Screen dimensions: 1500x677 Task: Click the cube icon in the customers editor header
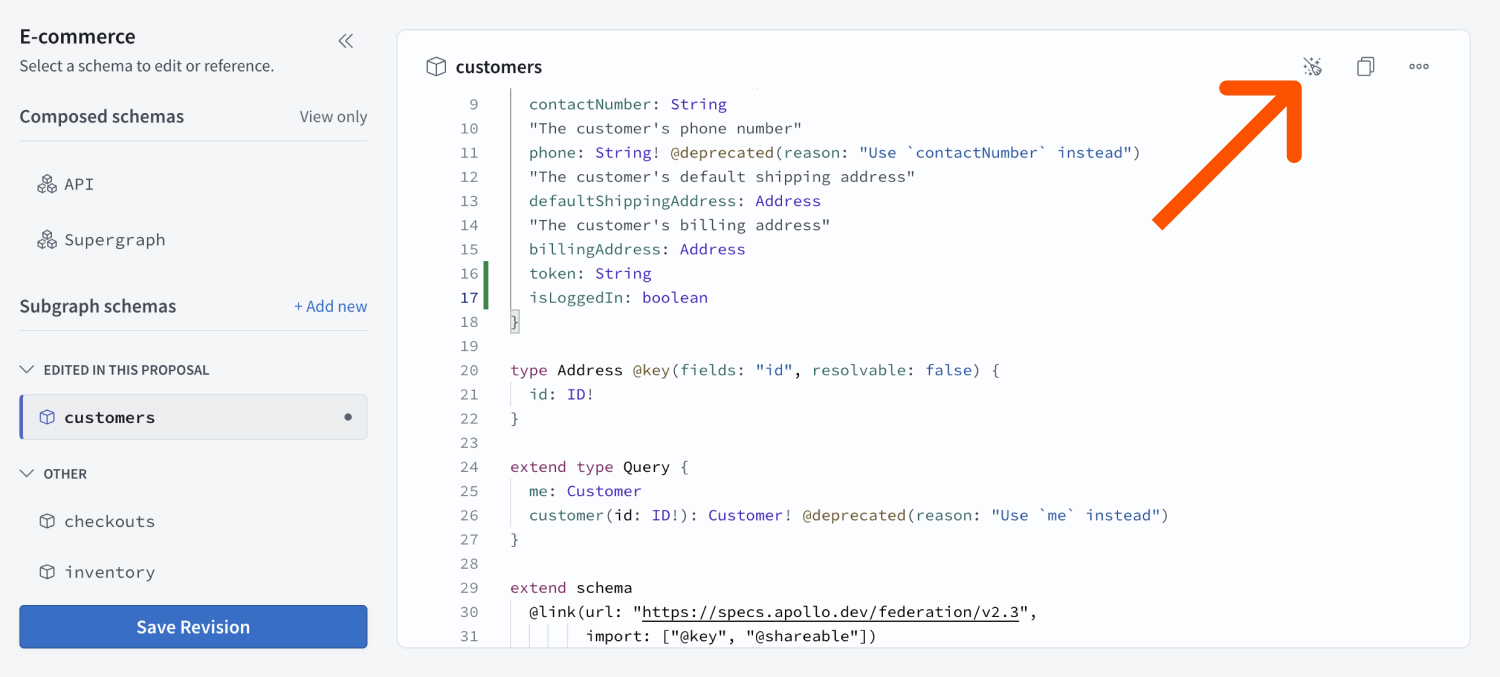pyautogui.click(x=436, y=66)
